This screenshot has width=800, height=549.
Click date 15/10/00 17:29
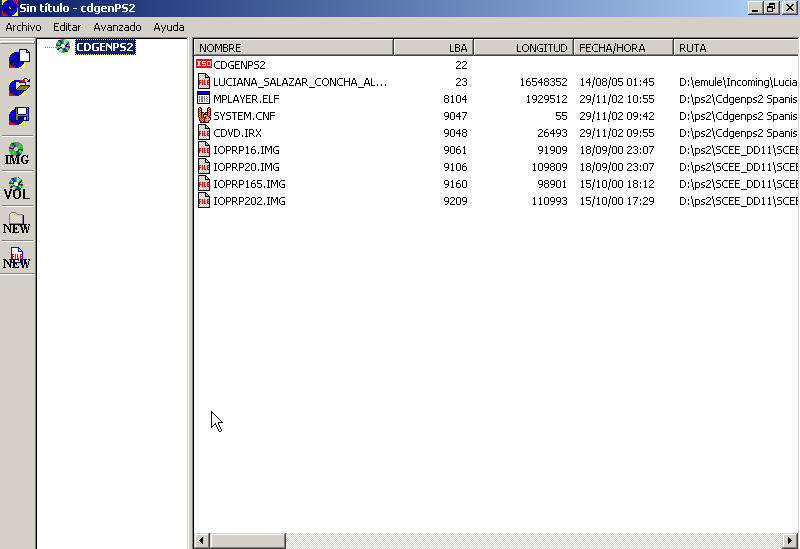[617, 201]
